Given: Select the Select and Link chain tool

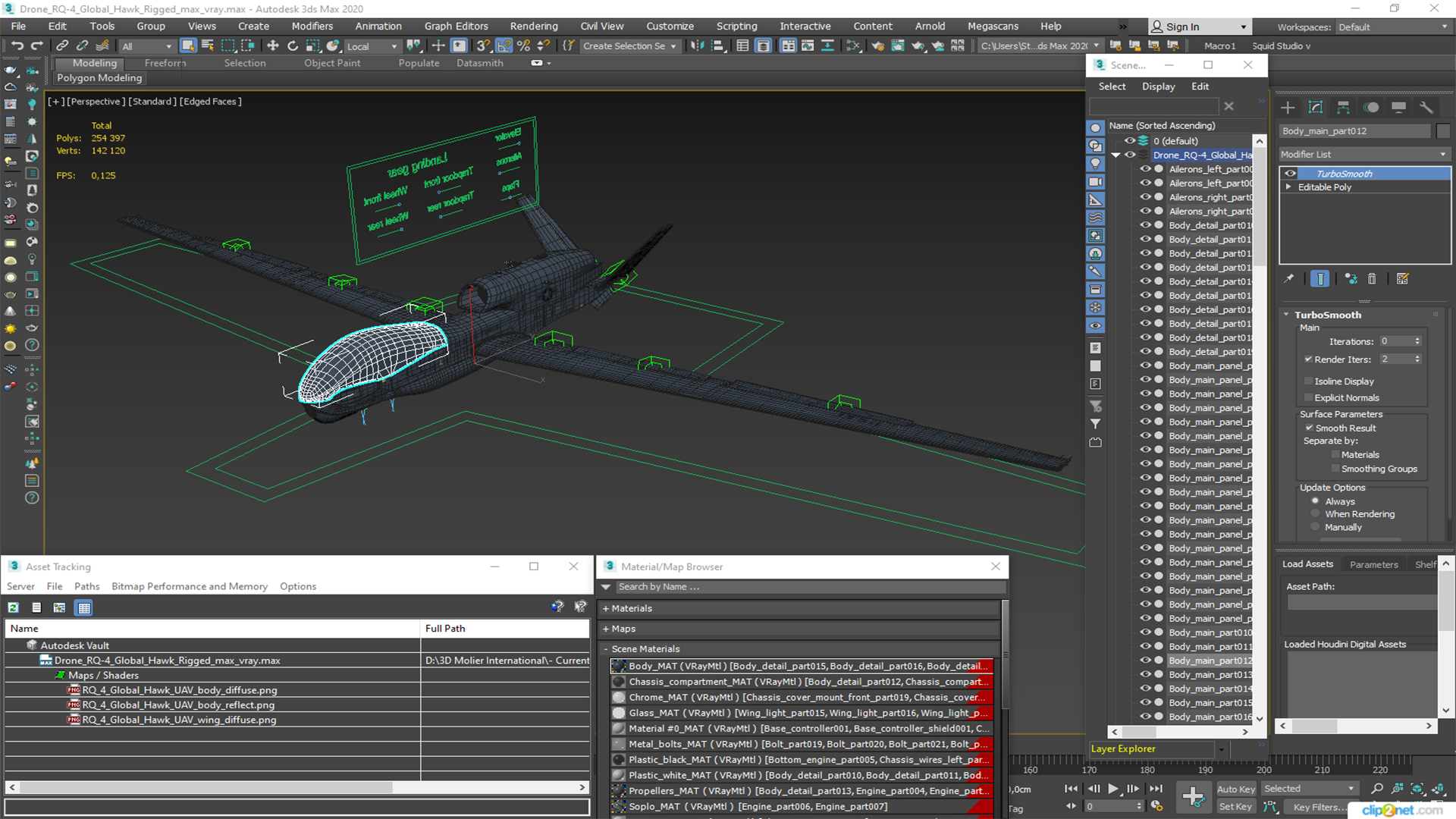Looking at the screenshot, I should click(x=62, y=45).
